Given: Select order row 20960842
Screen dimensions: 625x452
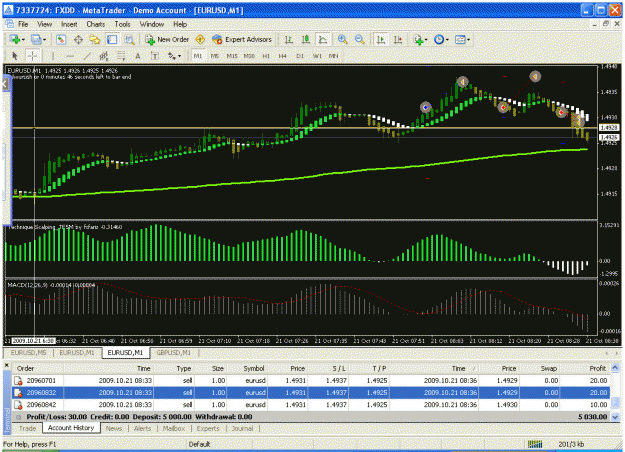Looking at the screenshot, I should [x=311, y=405].
